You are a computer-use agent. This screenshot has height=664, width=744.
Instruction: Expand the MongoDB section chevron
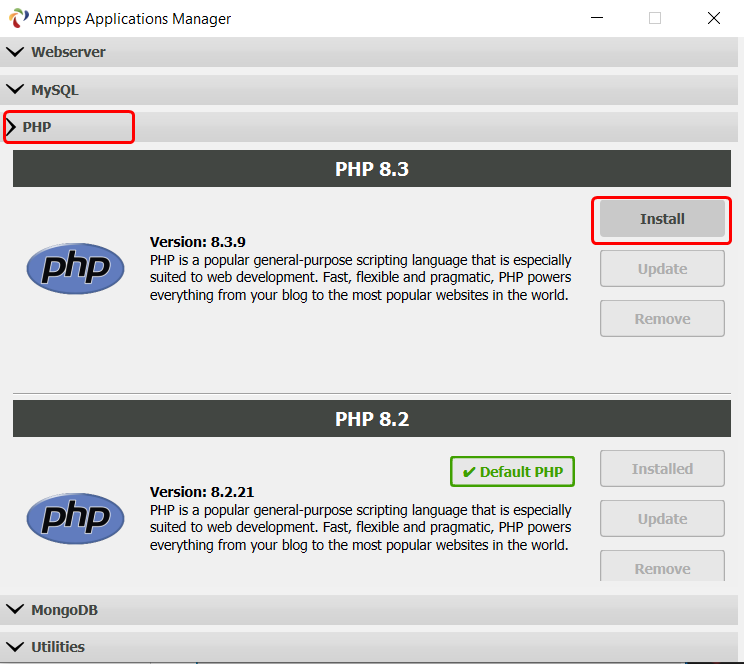[x=15, y=609]
